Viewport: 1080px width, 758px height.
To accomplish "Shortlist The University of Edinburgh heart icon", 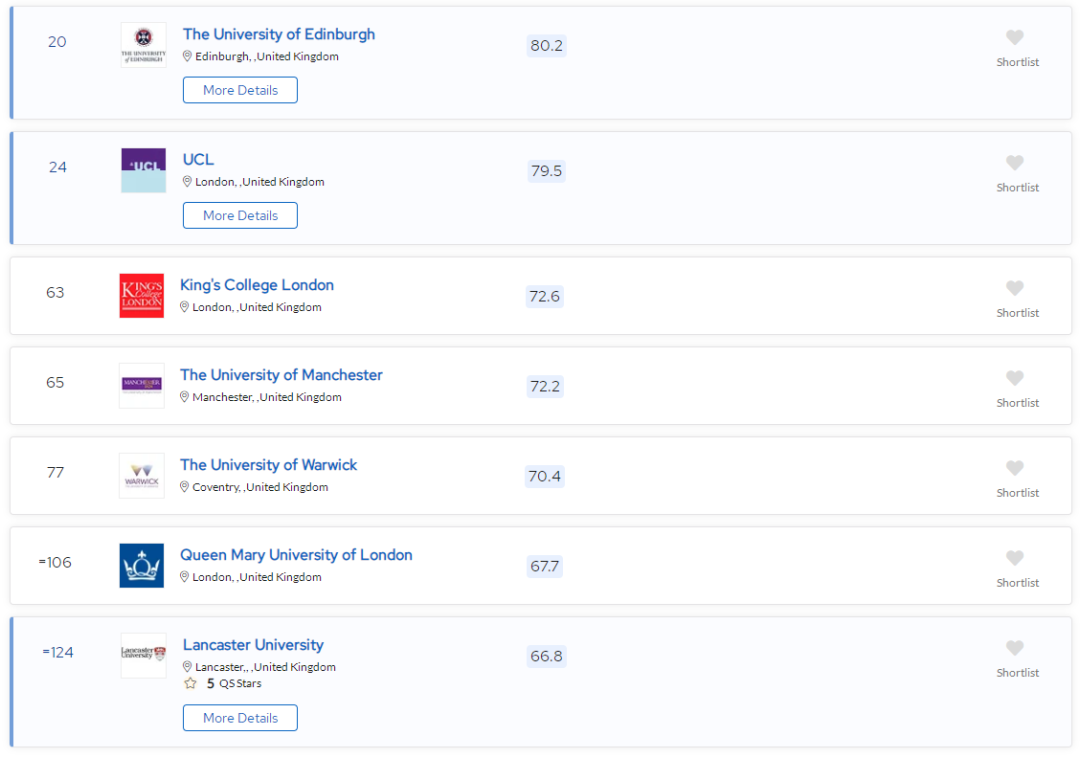I will click(1014, 38).
